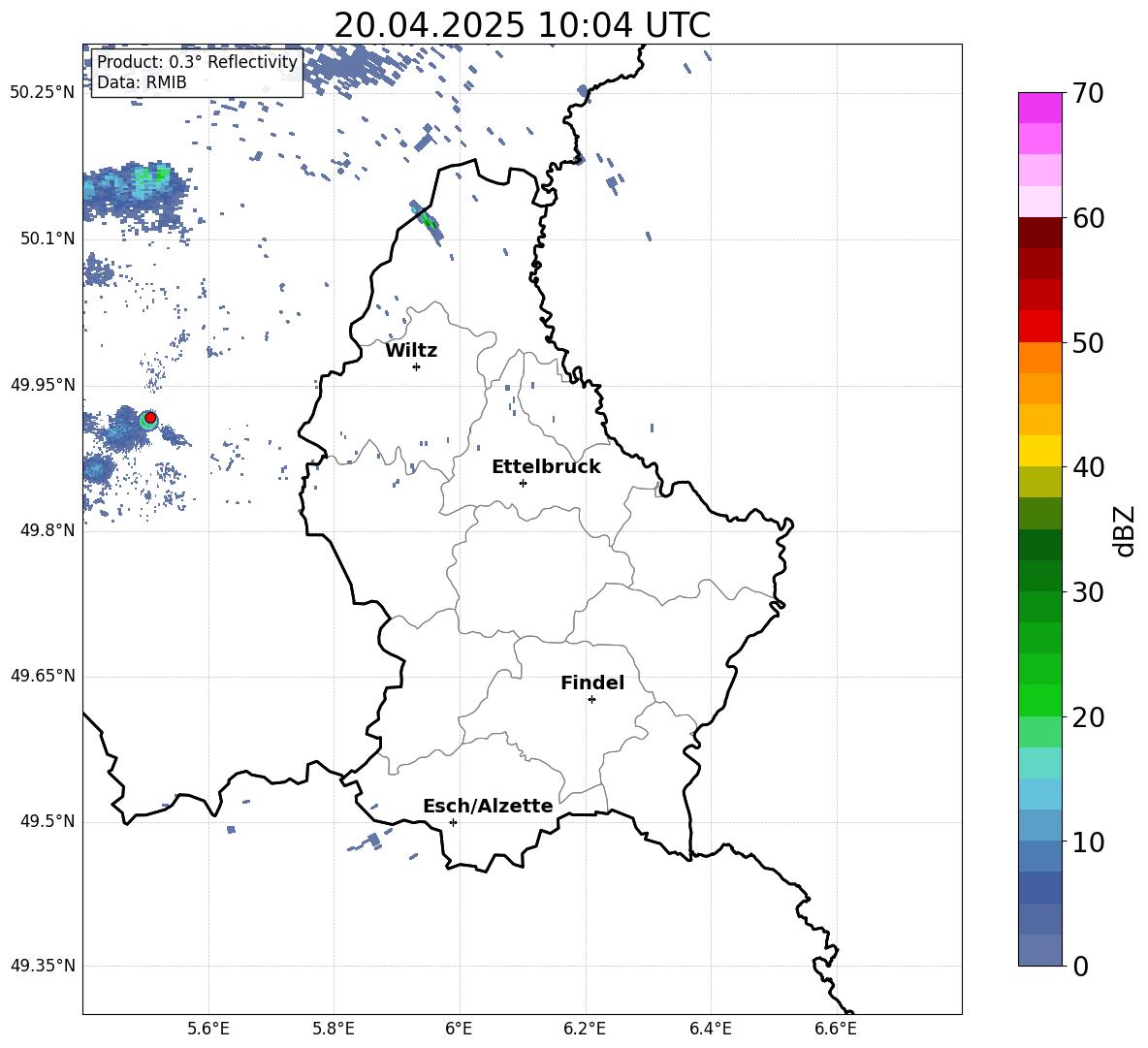Click the 0 colorbar tick label
The image size is (1148, 1048).
coord(1081,966)
